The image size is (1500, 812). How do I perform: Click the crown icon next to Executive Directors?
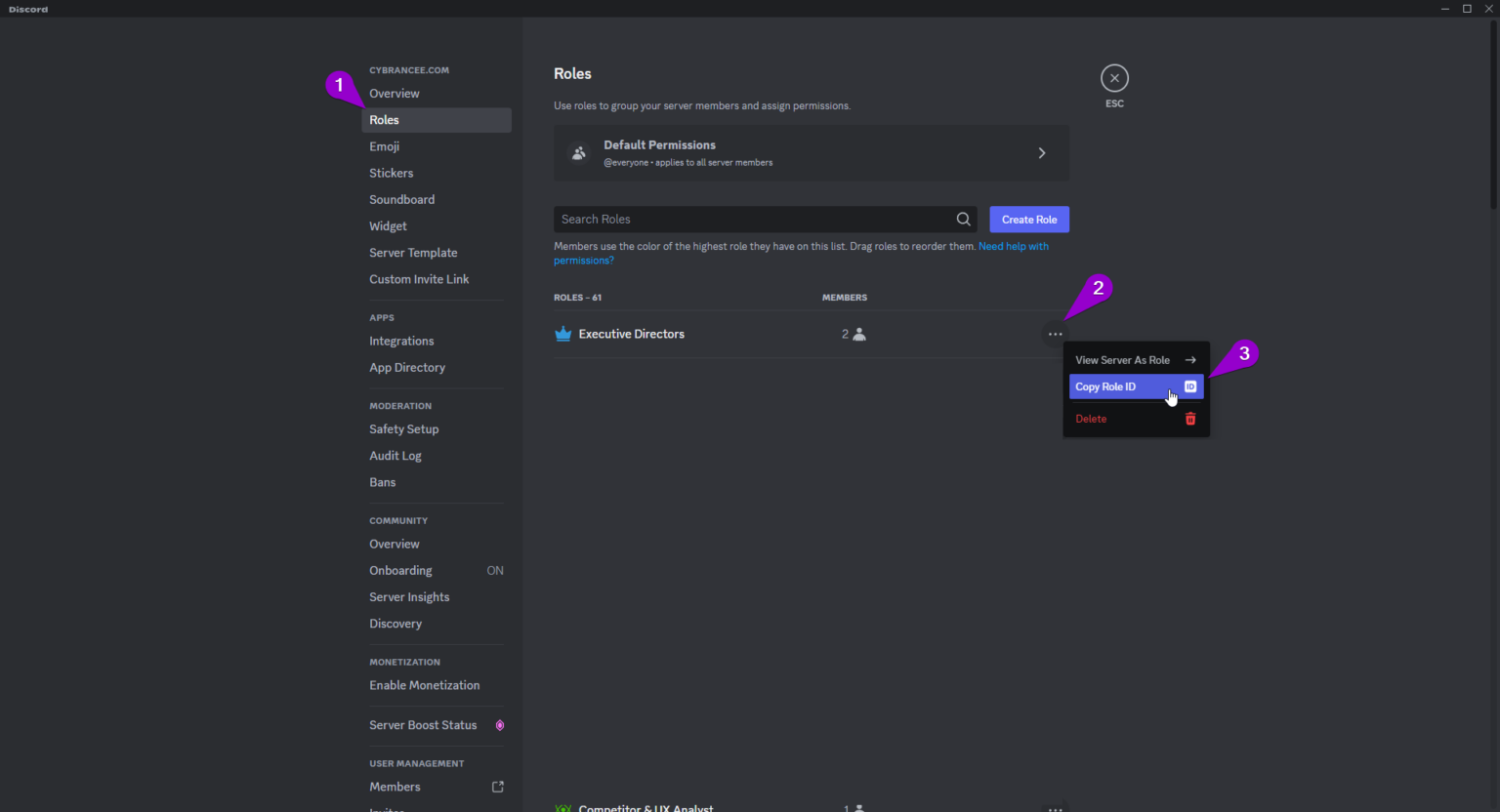[x=562, y=333]
